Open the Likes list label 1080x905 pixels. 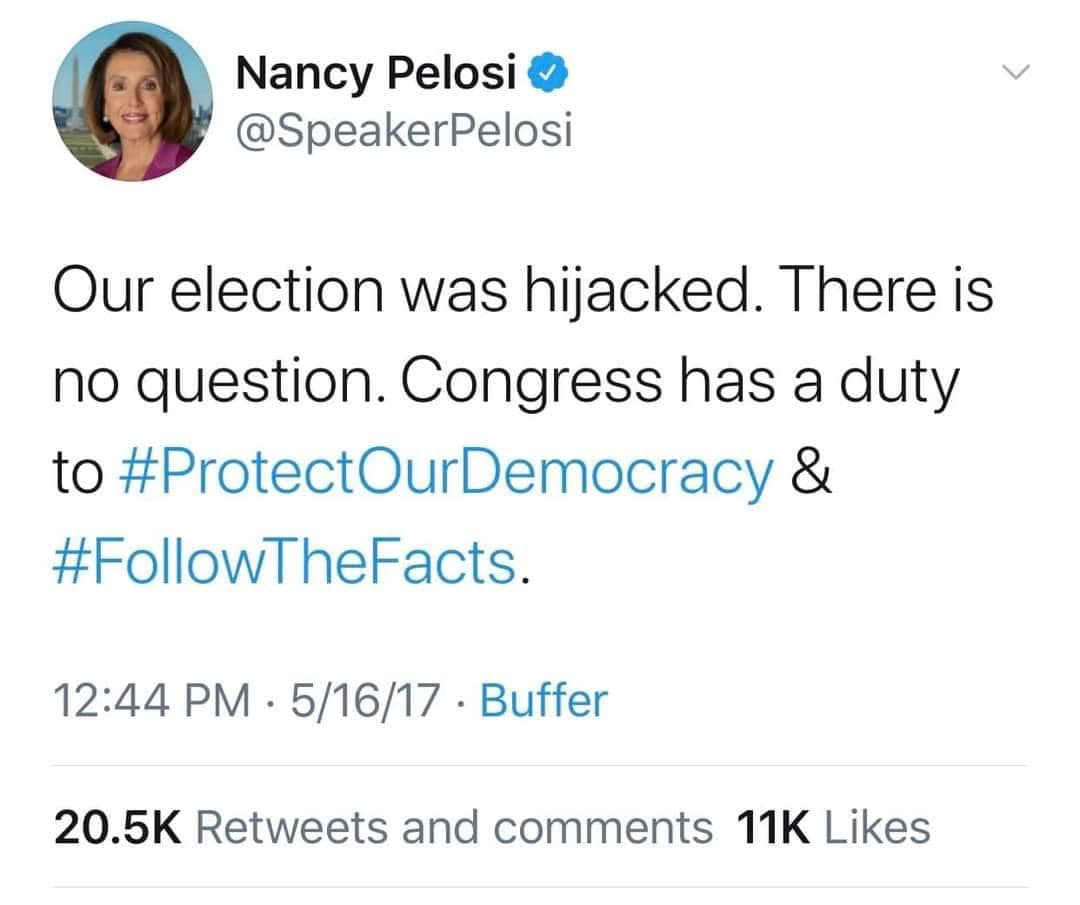click(x=874, y=827)
